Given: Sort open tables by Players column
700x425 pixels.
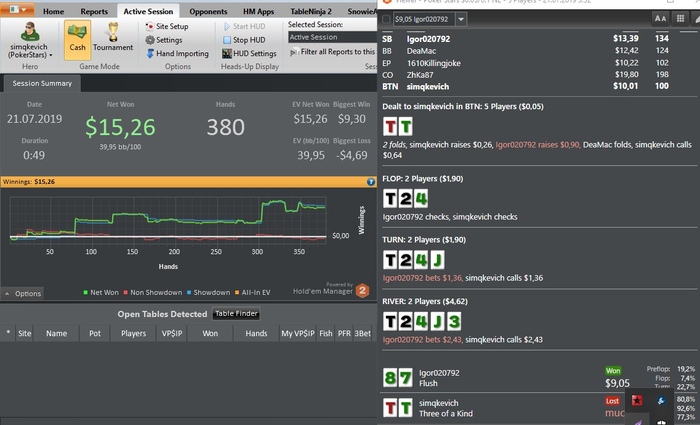Looking at the screenshot, I should point(133,333).
